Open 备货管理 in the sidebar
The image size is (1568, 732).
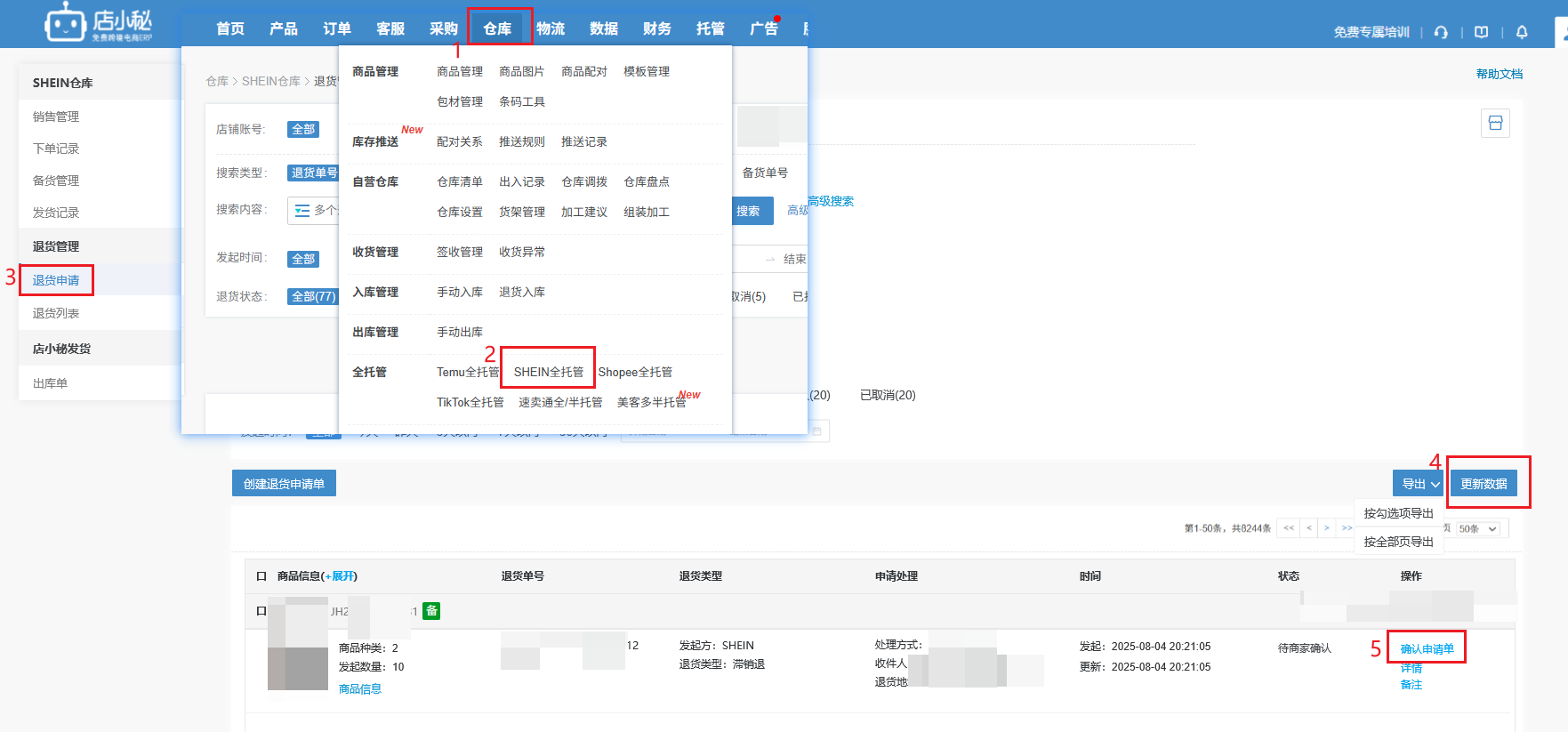pos(56,181)
